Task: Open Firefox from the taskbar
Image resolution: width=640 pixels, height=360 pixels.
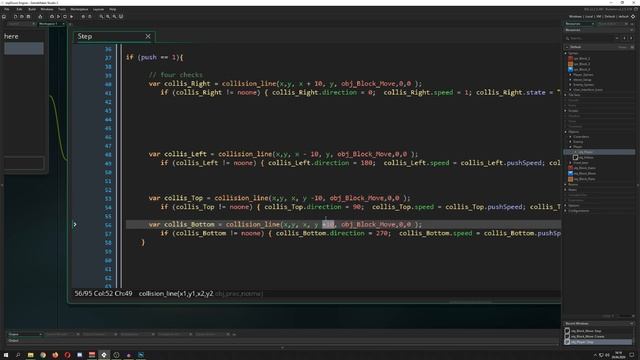Action: pos(55,355)
